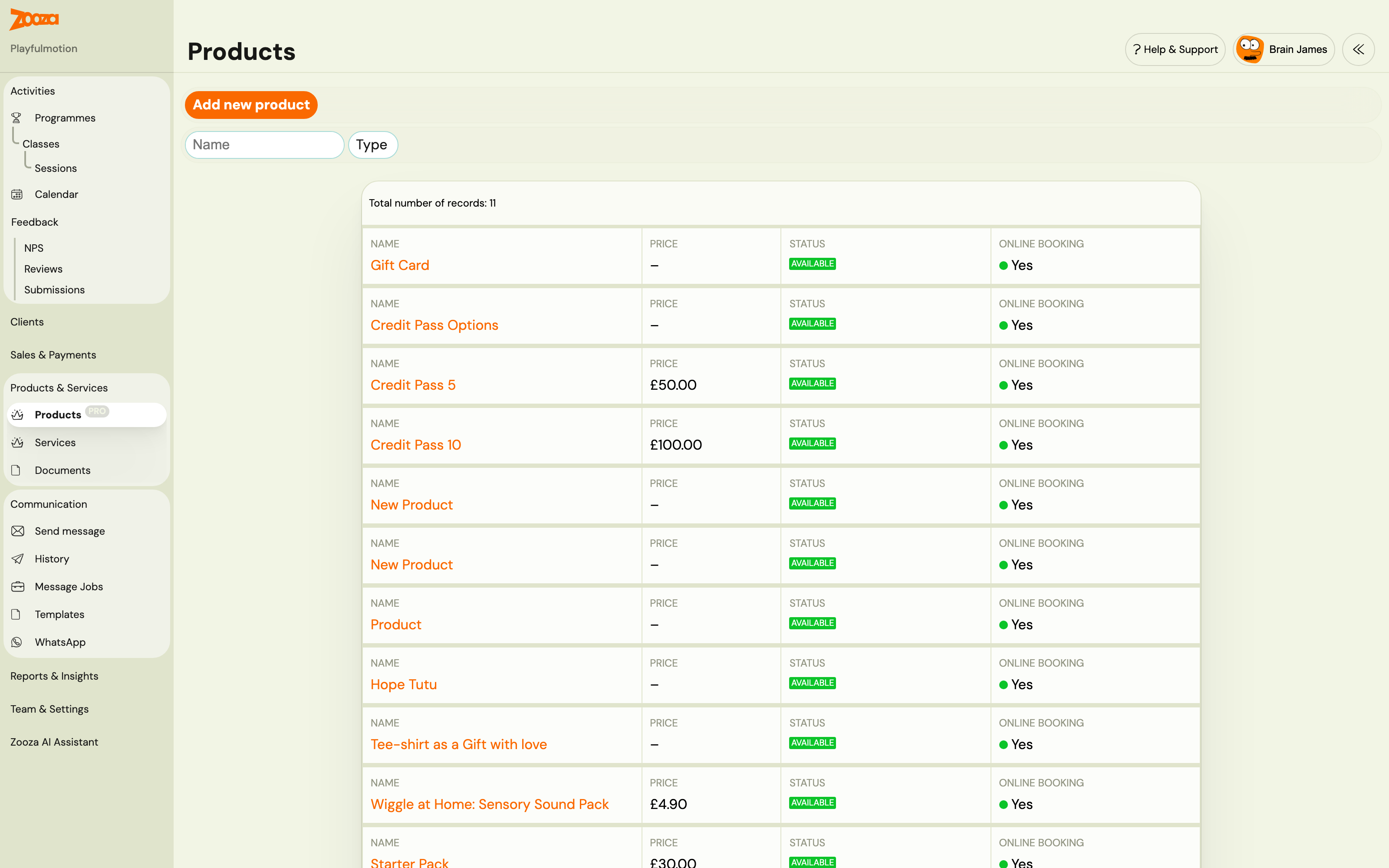Click the Services crown icon

(x=18, y=442)
